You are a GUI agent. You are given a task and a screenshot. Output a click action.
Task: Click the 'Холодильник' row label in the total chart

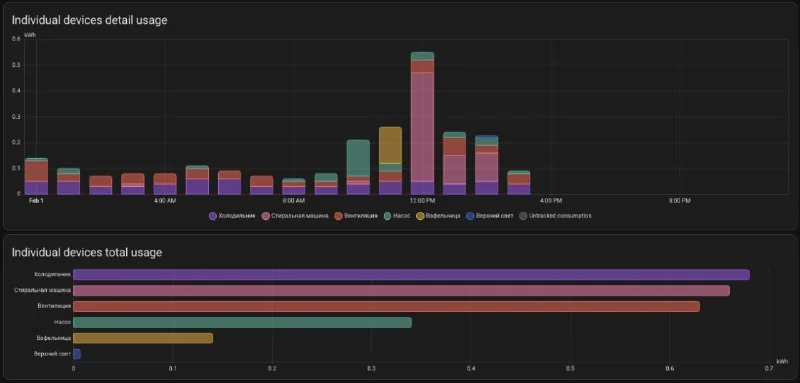[x=52, y=274]
